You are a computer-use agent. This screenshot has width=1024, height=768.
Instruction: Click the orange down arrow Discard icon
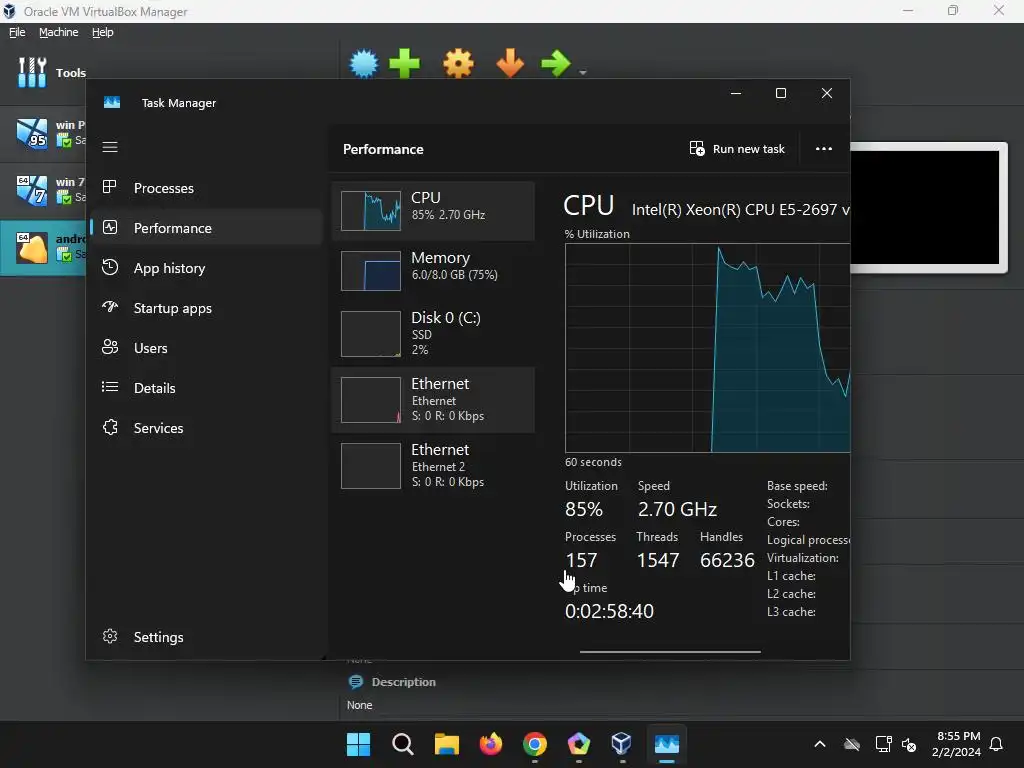(510, 64)
